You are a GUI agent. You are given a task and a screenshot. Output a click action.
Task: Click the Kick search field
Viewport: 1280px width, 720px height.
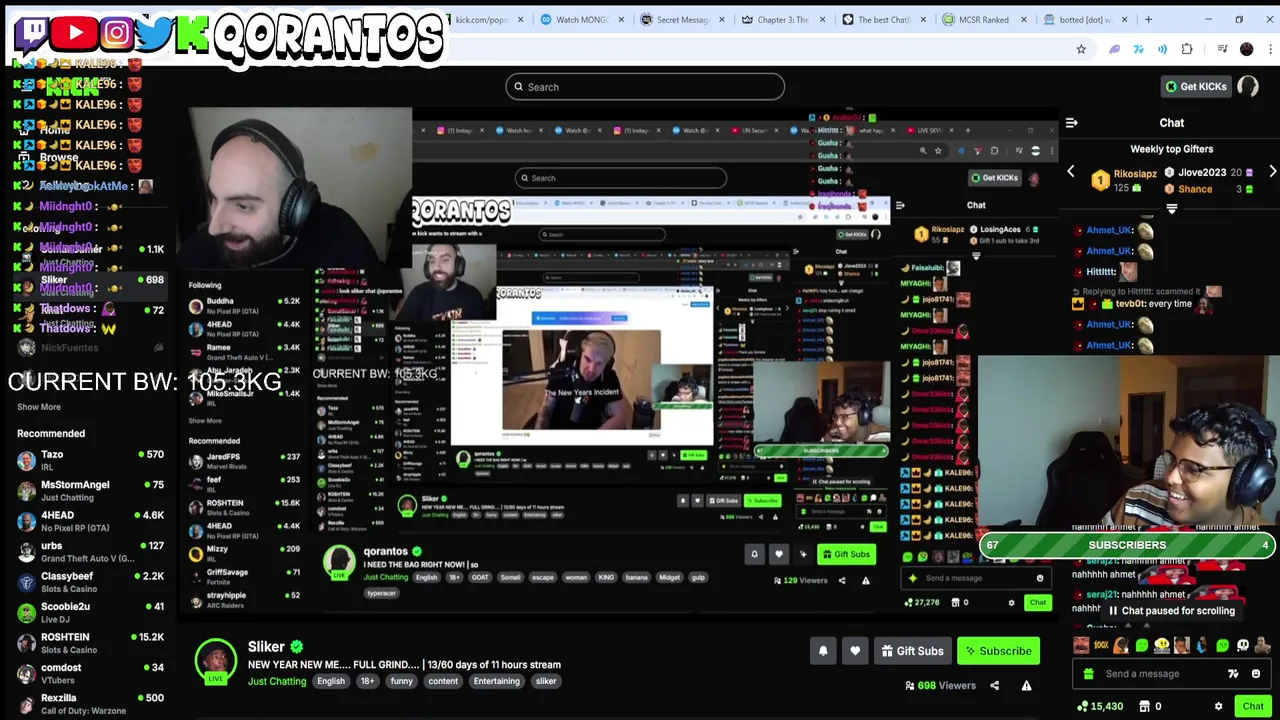(x=645, y=87)
